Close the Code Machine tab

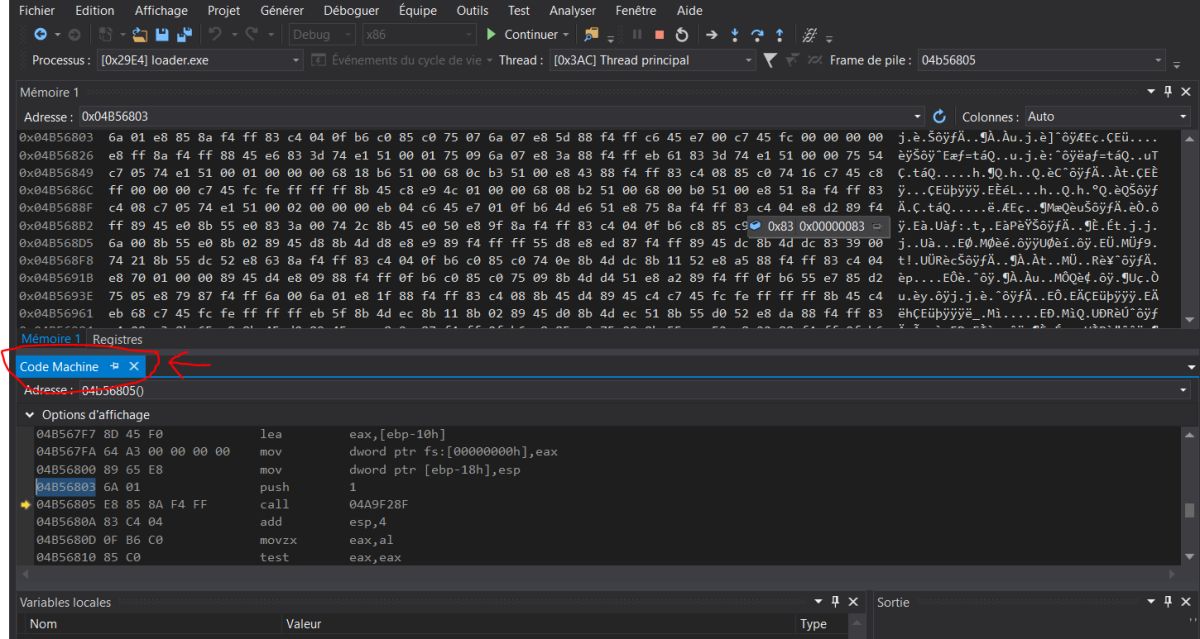(x=133, y=367)
